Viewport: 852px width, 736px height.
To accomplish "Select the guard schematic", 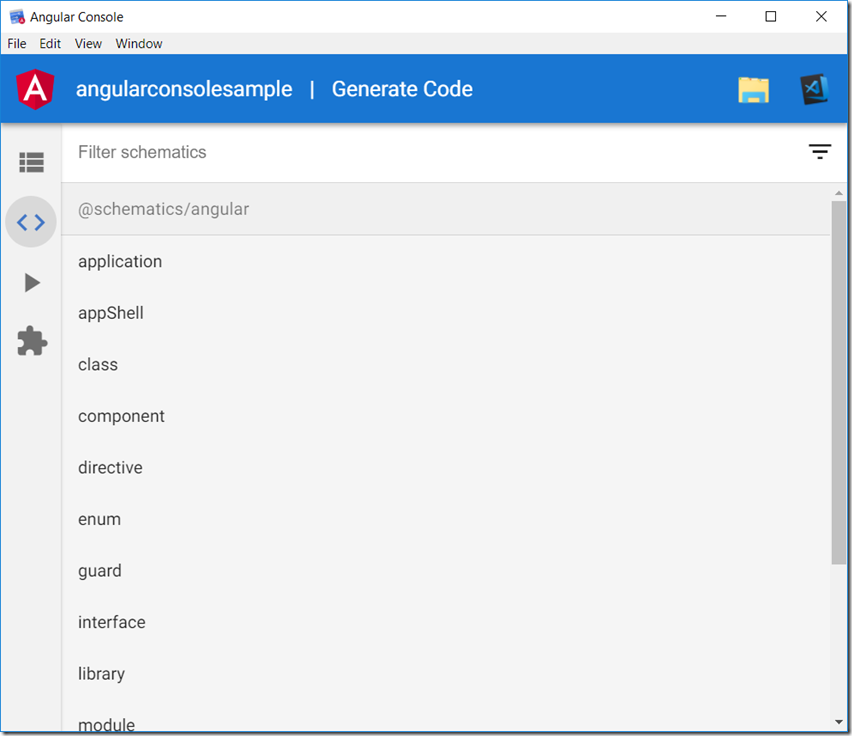I will [446, 571].
